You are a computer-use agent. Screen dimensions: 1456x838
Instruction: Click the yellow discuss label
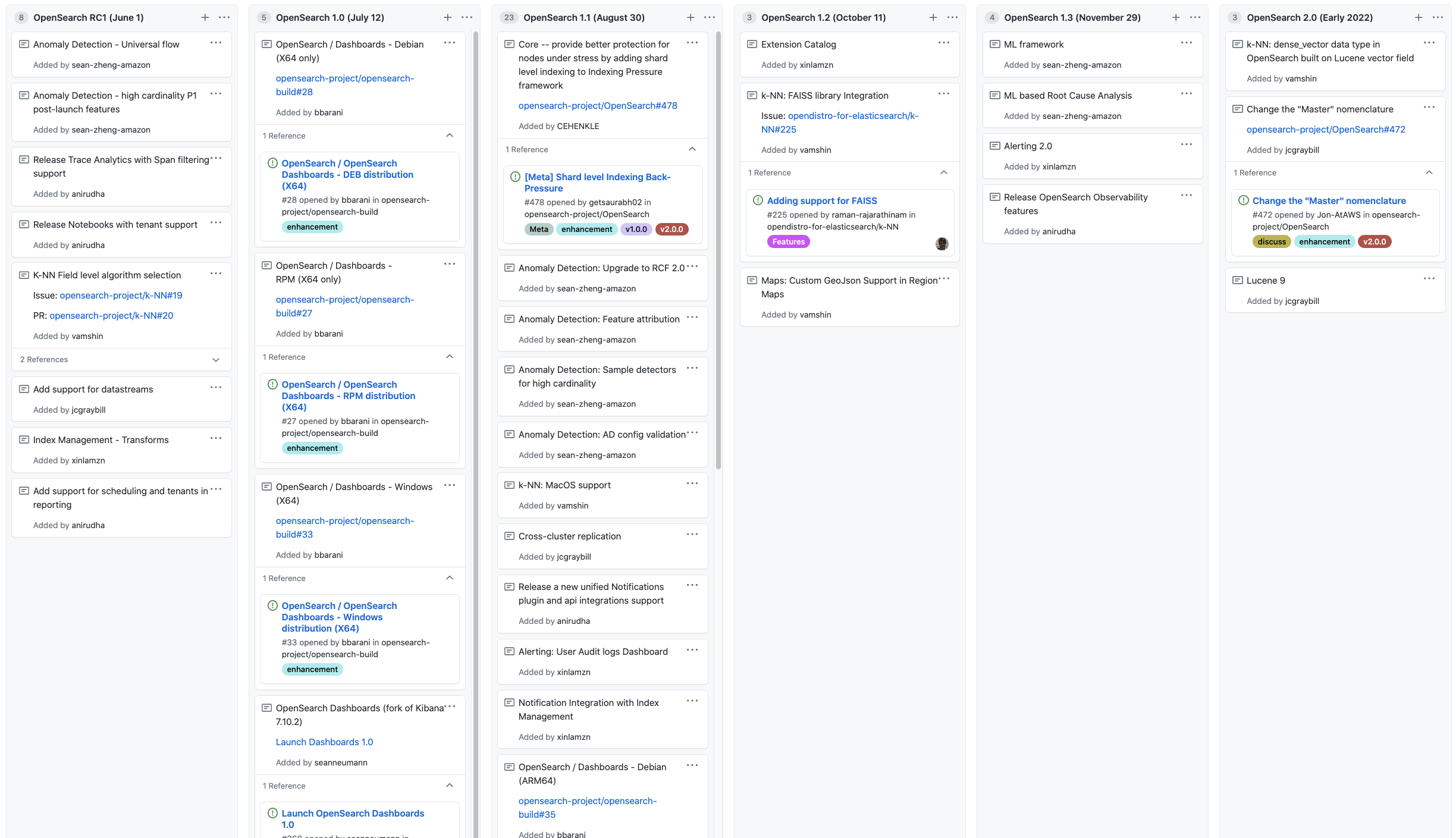pyautogui.click(x=1272, y=242)
